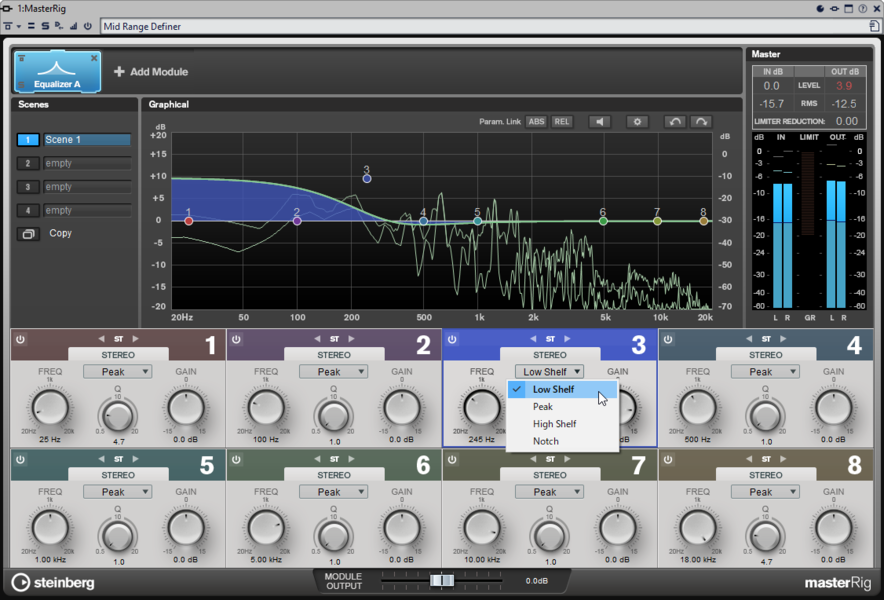884x600 pixels.
Task: Toggle plugin bypass power icon
Action: pyautogui.click(x=87, y=26)
